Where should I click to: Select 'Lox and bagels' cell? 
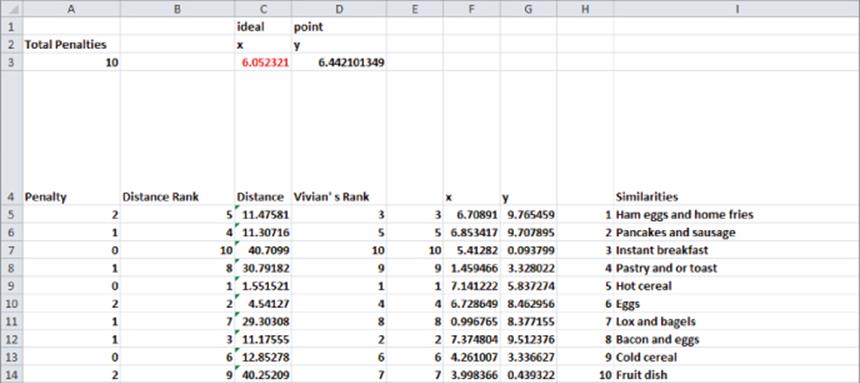click(x=737, y=322)
